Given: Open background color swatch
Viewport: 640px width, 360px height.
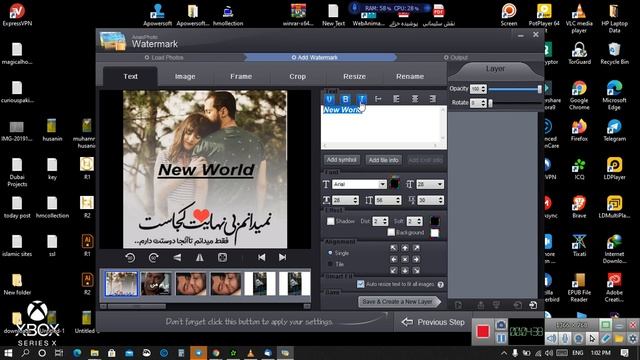Looking at the screenshot, I should (x=435, y=233).
